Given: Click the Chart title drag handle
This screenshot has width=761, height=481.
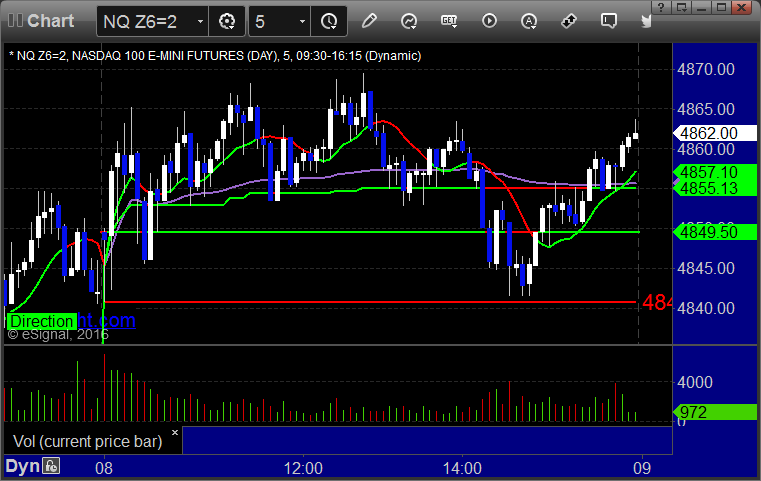Looking at the screenshot, I should 15,21.
